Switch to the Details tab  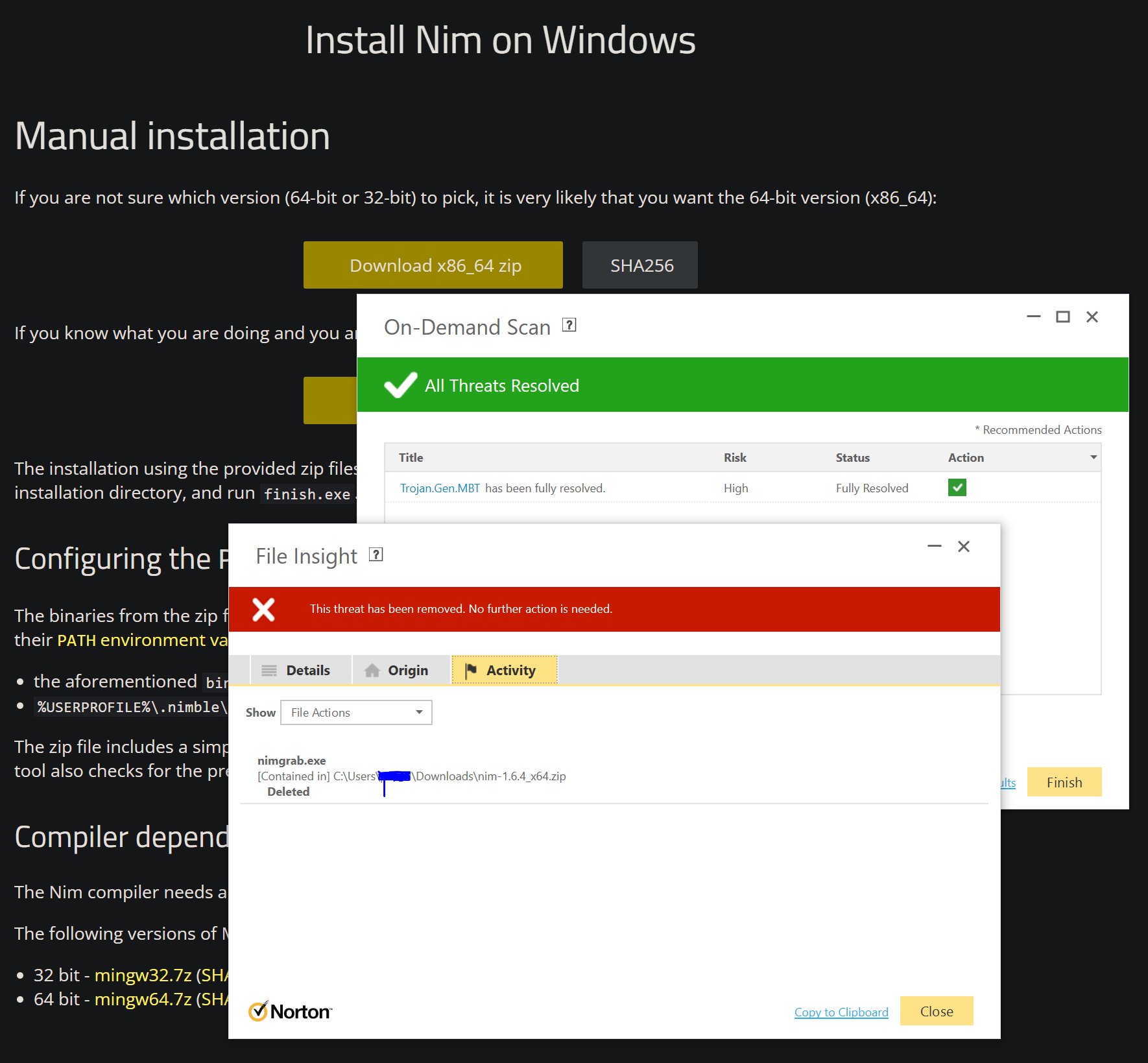pyautogui.click(x=296, y=671)
